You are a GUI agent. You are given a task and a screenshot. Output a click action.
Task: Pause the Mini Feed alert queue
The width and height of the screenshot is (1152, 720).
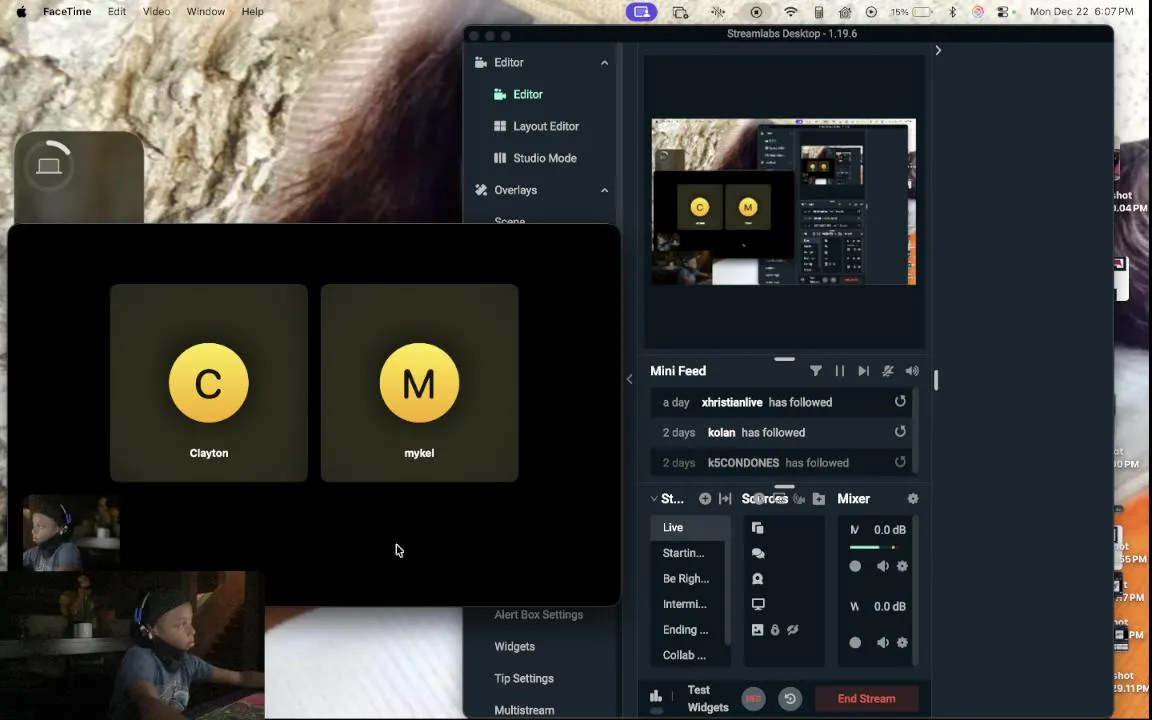coord(840,371)
